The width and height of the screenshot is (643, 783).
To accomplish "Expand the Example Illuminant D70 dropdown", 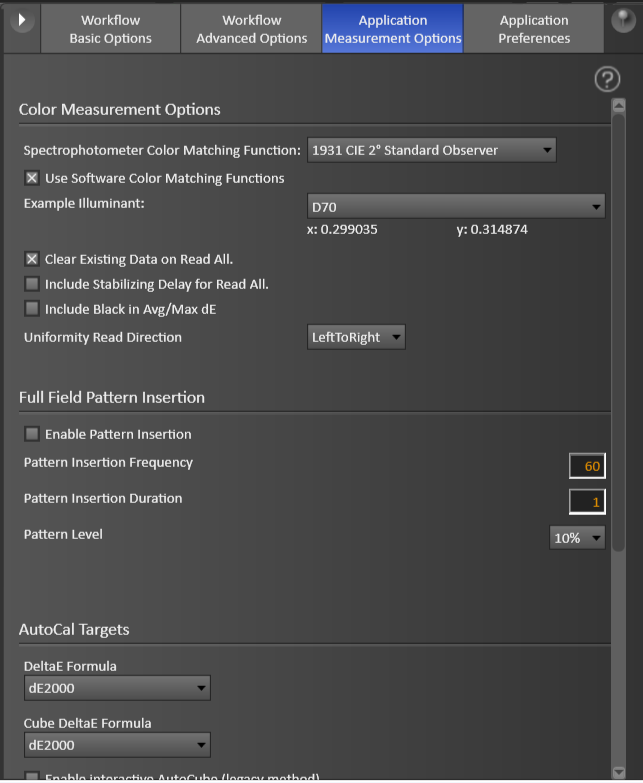I will 456,206.
